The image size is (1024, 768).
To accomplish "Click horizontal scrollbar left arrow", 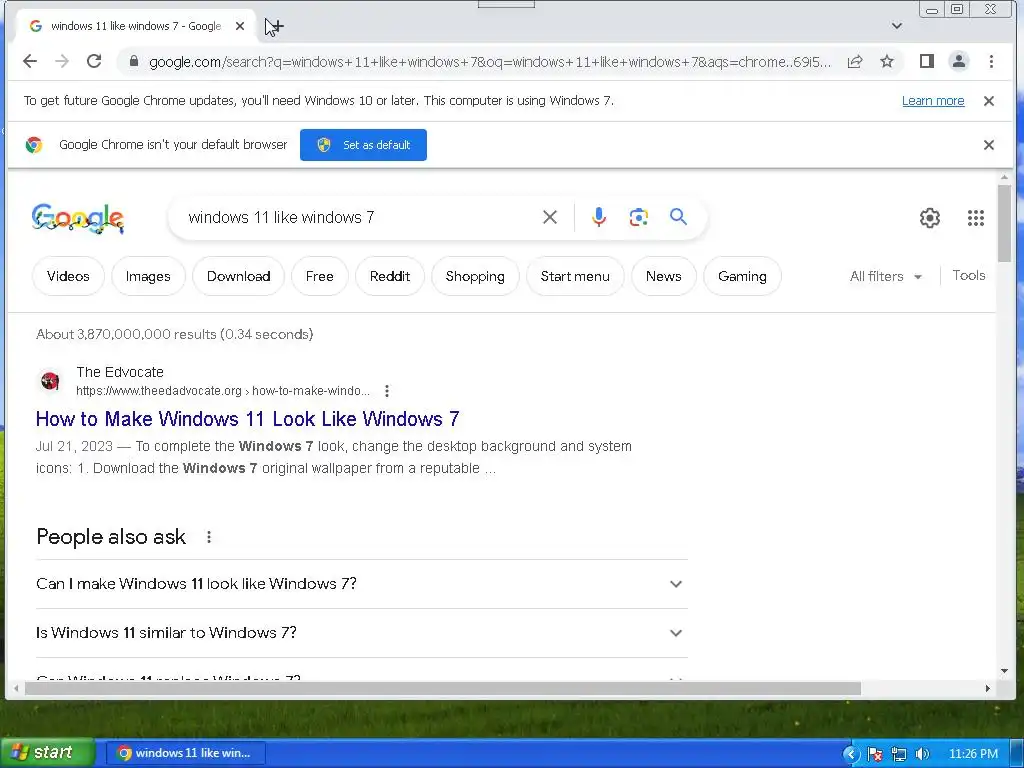I will [16, 688].
